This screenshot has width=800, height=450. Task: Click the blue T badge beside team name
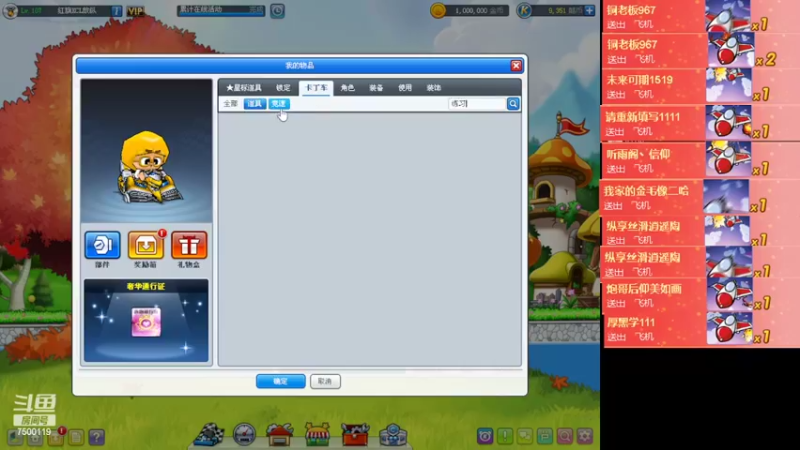click(x=116, y=11)
